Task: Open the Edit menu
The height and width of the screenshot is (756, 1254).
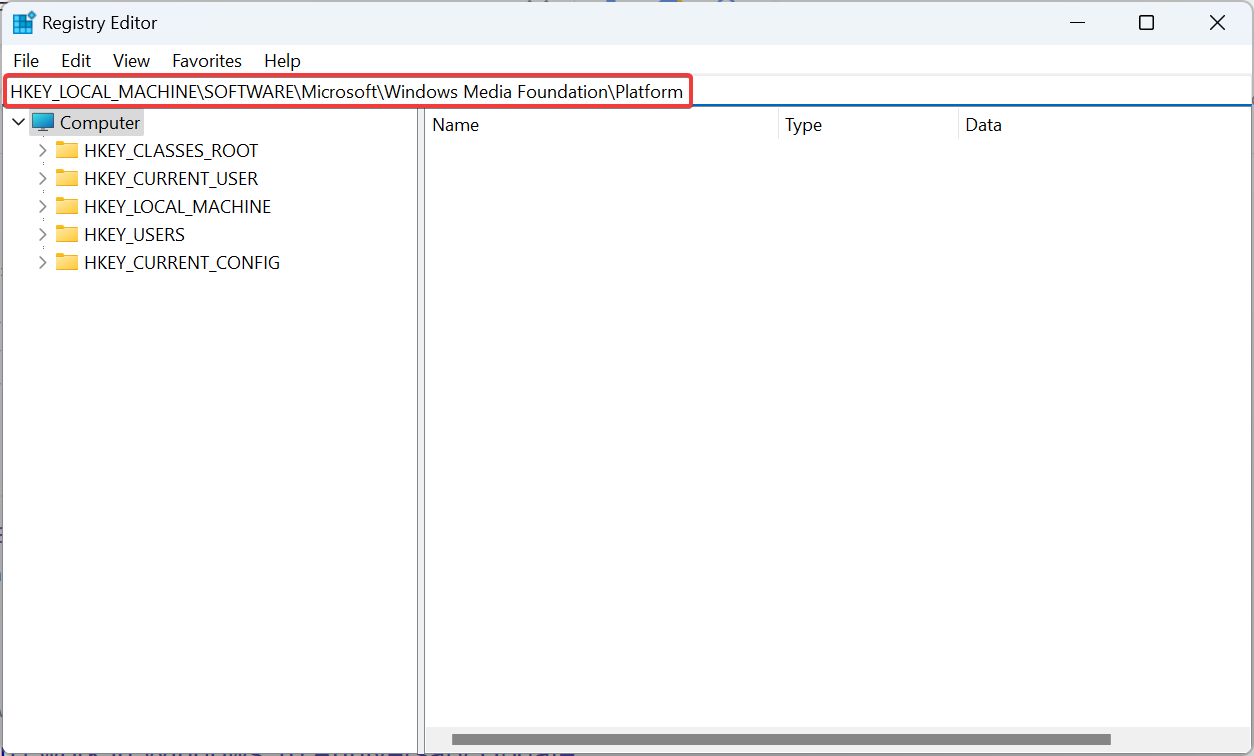Action: [x=76, y=61]
